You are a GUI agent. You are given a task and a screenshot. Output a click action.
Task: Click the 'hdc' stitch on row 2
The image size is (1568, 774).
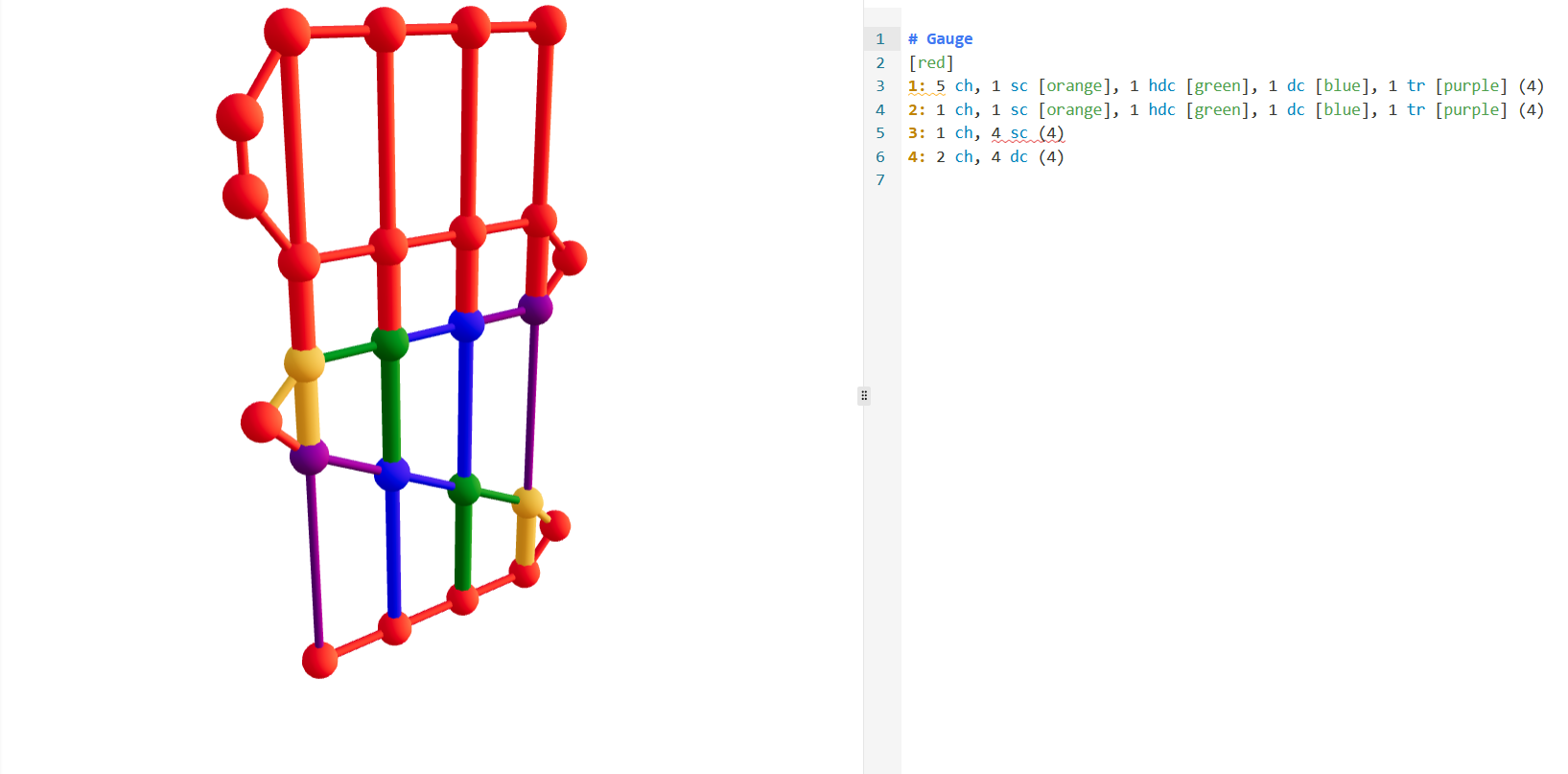pyautogui.click(x=1161, y=110)
